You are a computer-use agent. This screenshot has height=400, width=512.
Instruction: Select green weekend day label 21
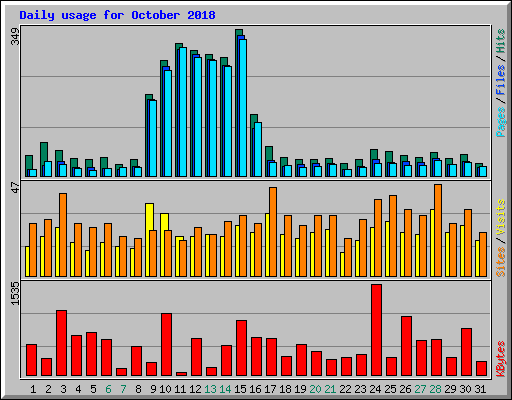click(330, 389)
